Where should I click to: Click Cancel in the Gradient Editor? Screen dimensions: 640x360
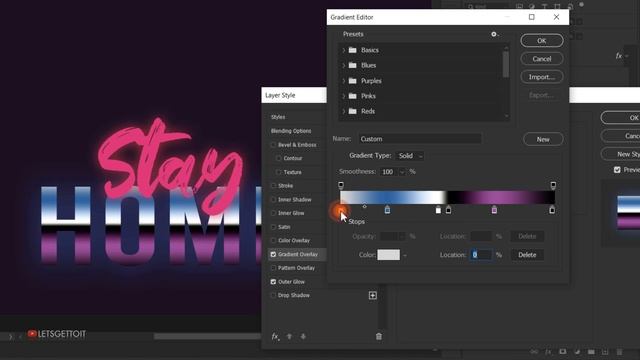tap(542, 59)
